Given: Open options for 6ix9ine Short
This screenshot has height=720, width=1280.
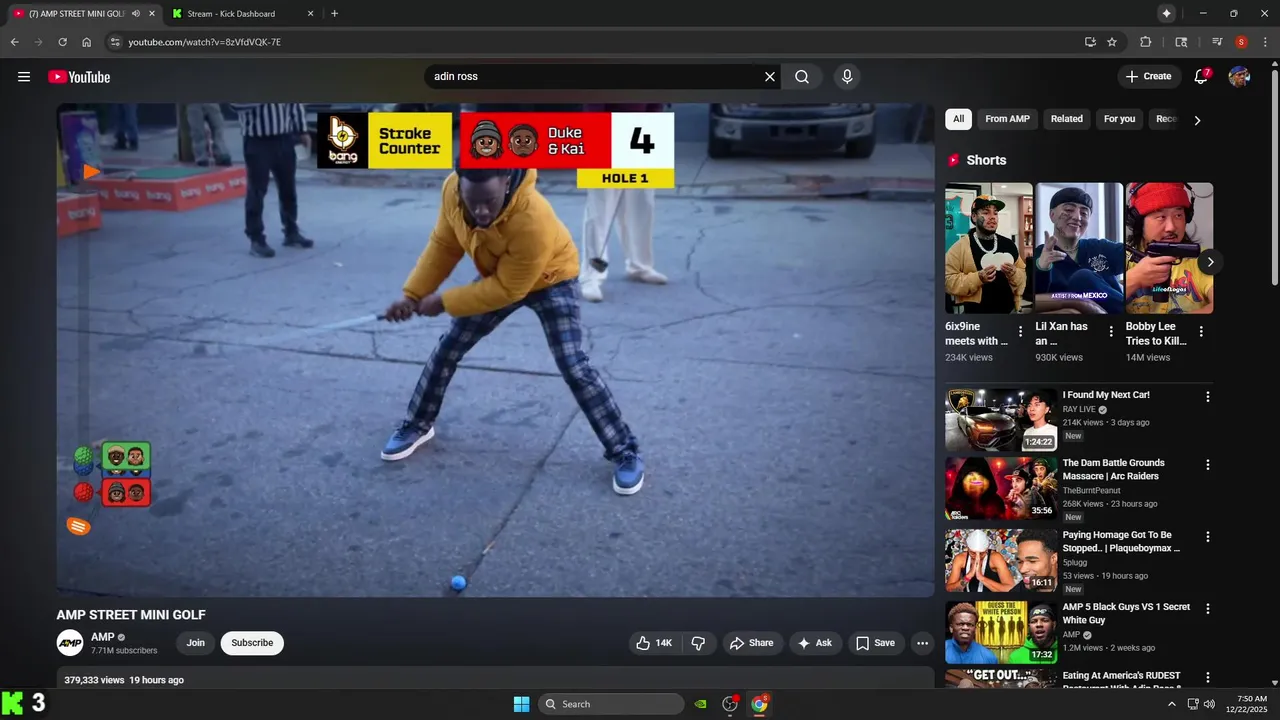Looking at the screenshot, I should tap(1020, 332).
